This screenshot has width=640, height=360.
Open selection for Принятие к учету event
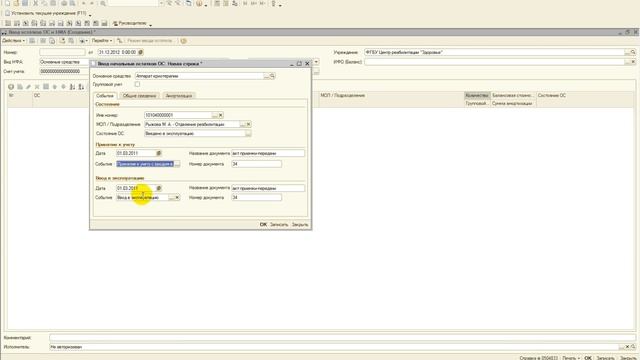[177, 164]
